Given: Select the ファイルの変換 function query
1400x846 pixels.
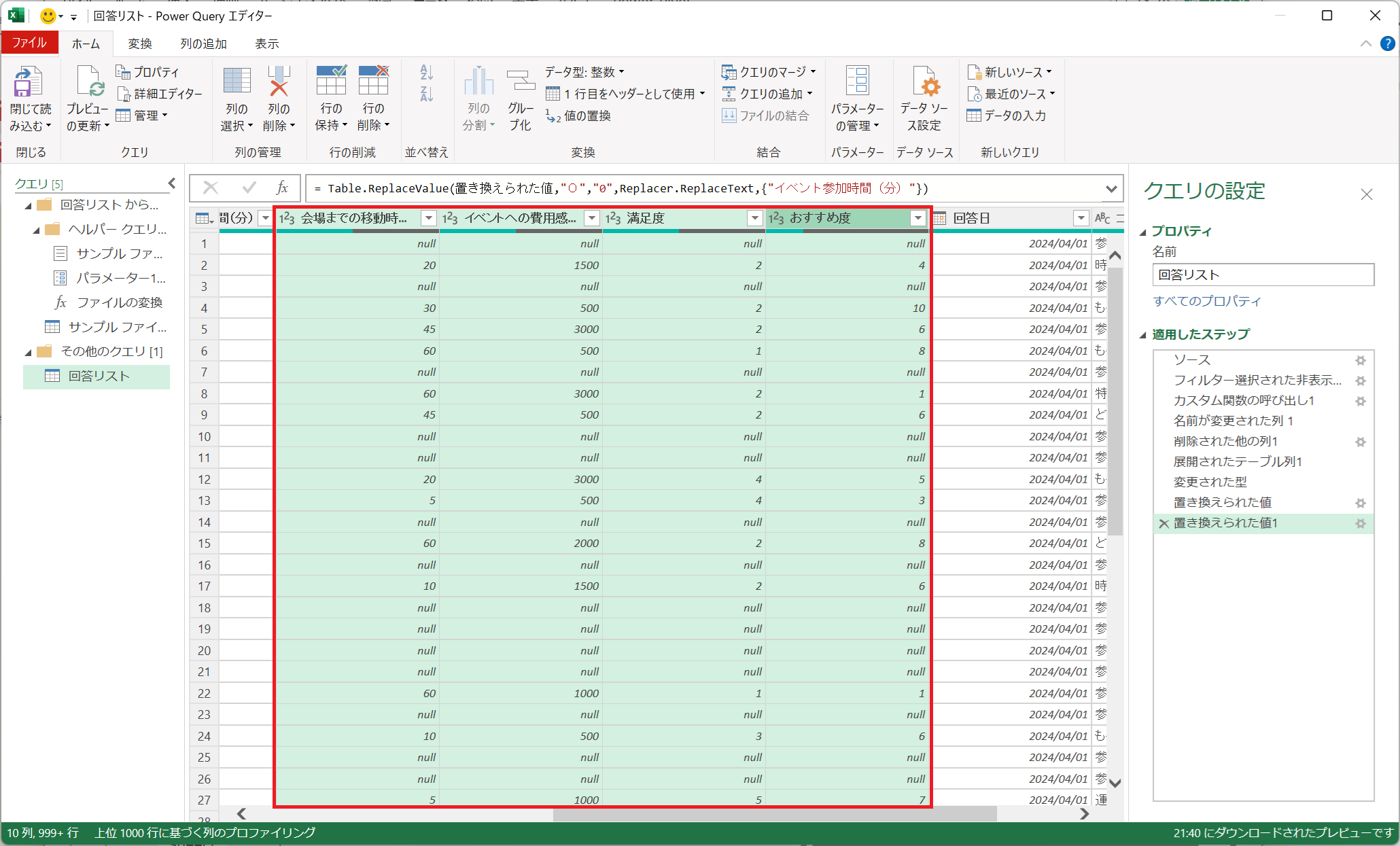Looking at the screenshot, I should pos(109,303).
